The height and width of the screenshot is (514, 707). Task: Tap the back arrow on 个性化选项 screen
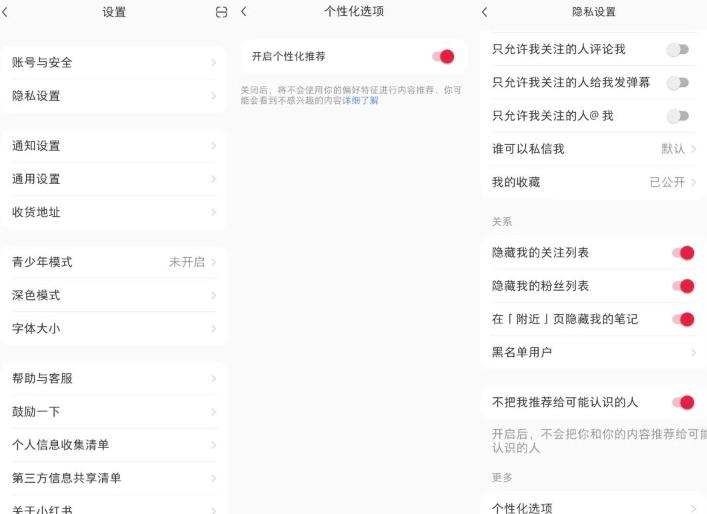243,12
